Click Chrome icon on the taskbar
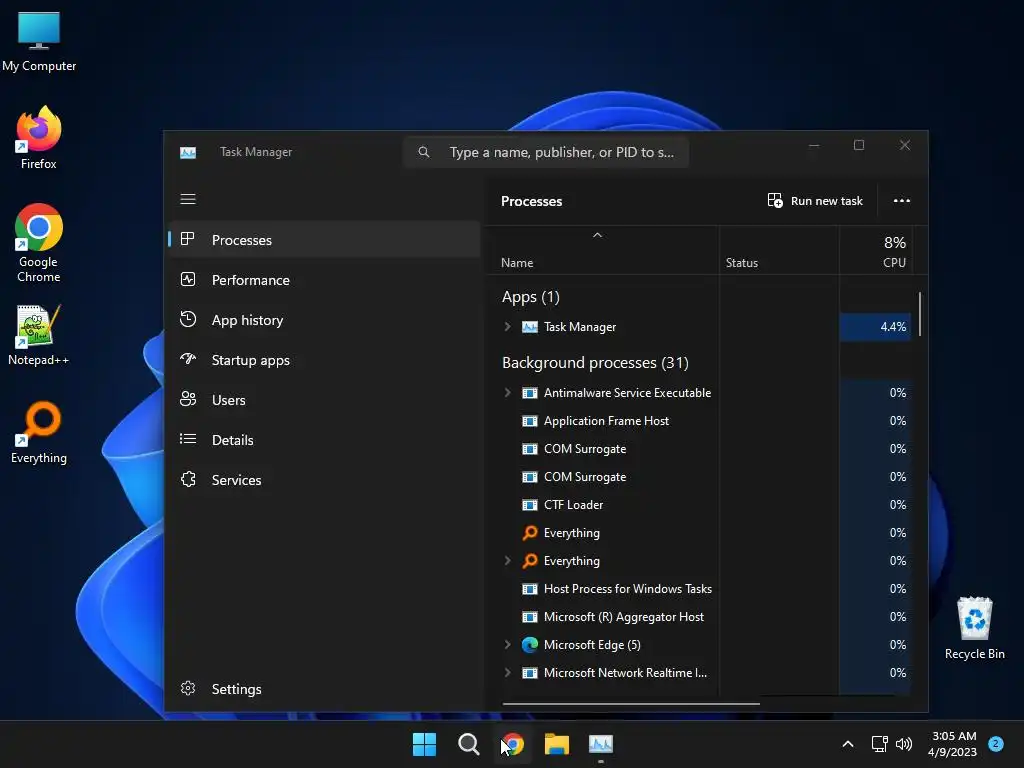Viewport: 1024px width, 768px height. [513, 744]
